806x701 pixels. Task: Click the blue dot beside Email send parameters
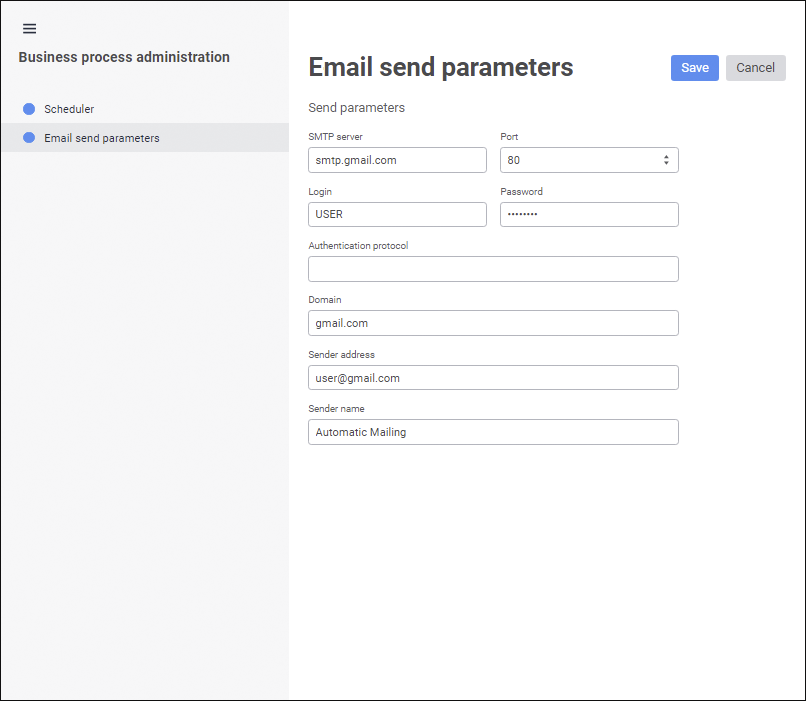[x=29, y=138]
